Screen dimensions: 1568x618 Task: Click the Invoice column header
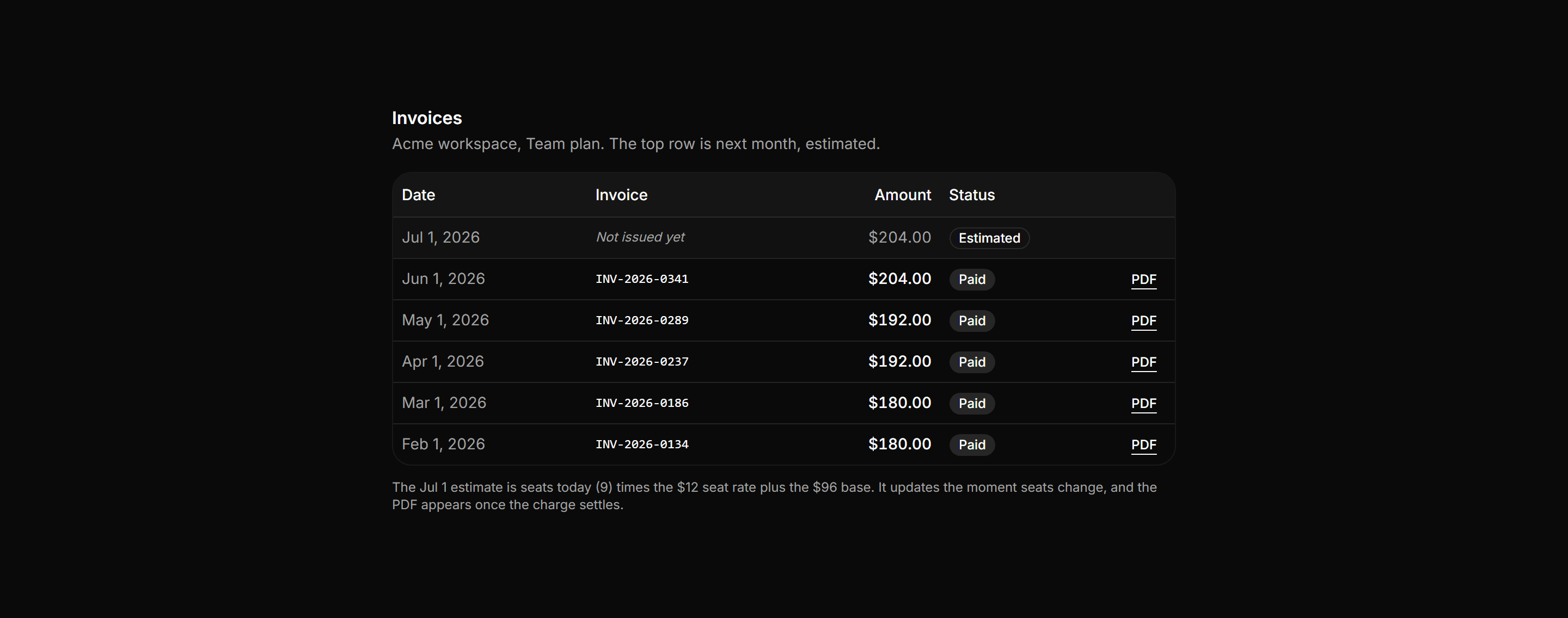point(621,195)
